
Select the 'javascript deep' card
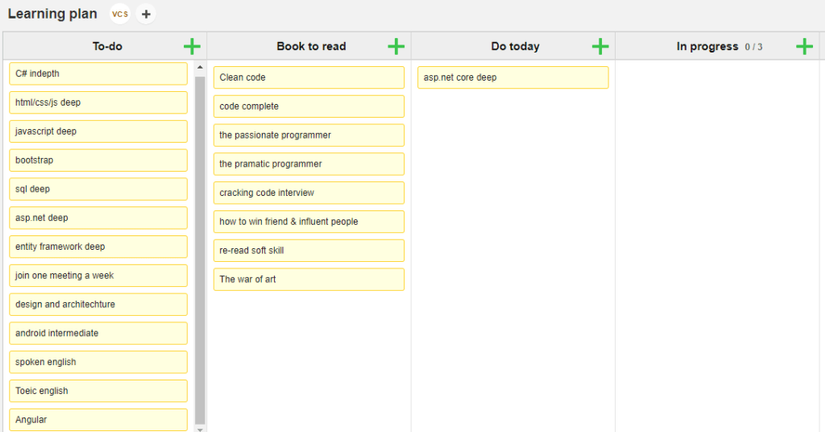(x=98, y=131)
